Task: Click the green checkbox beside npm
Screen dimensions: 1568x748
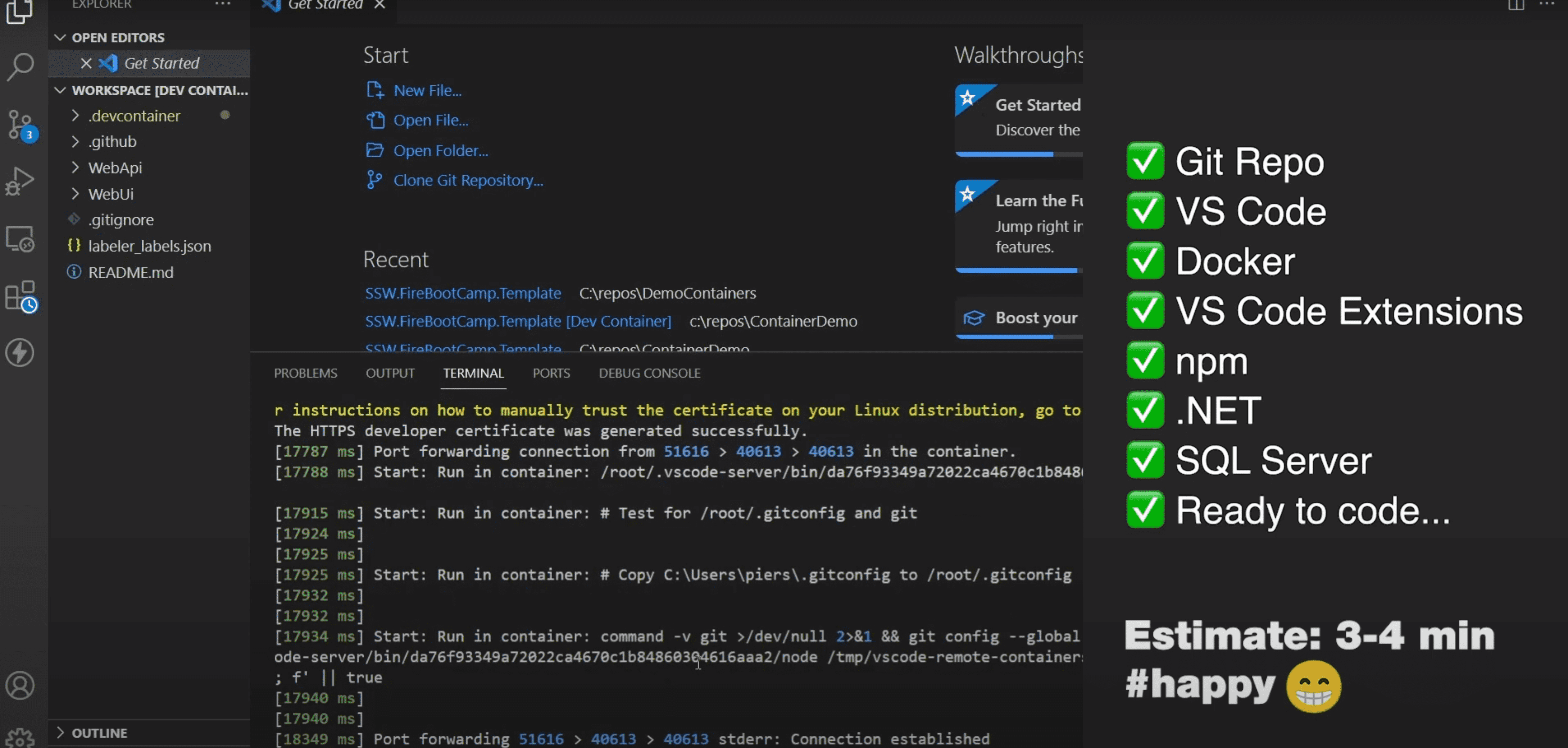Action: click(1145, 360)
